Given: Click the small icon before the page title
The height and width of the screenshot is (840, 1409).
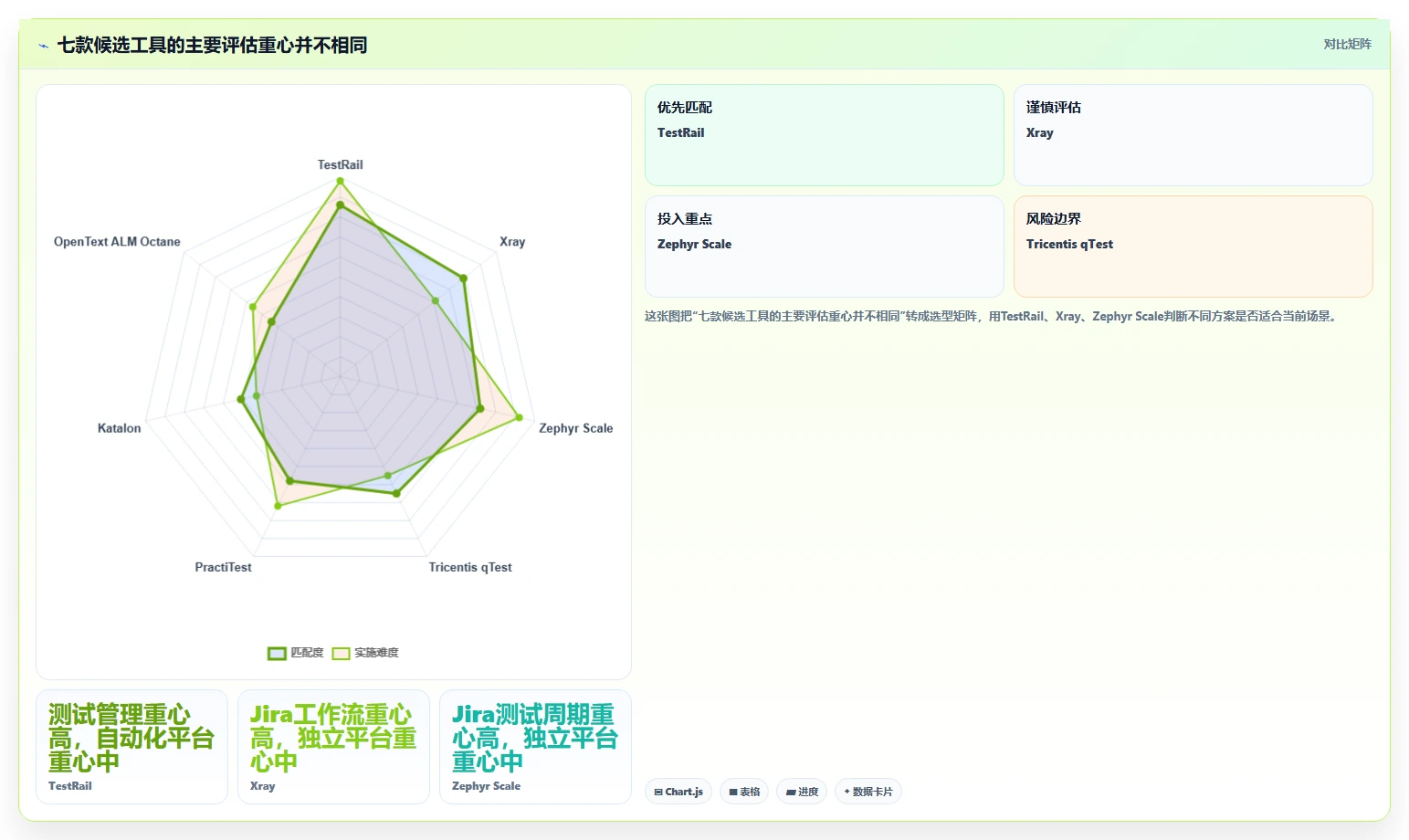Looking at the screenshot, I should click(x=43, y=46).
